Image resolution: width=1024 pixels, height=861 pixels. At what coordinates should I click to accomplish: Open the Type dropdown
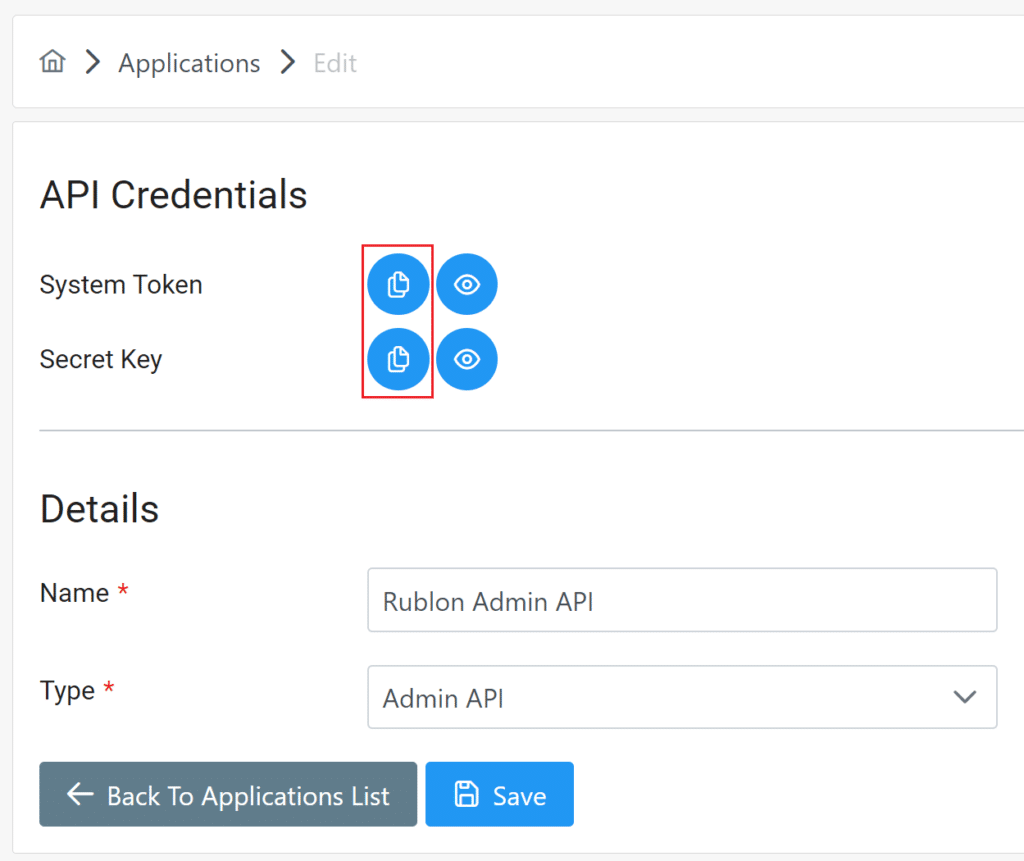(x=682, y=697)
